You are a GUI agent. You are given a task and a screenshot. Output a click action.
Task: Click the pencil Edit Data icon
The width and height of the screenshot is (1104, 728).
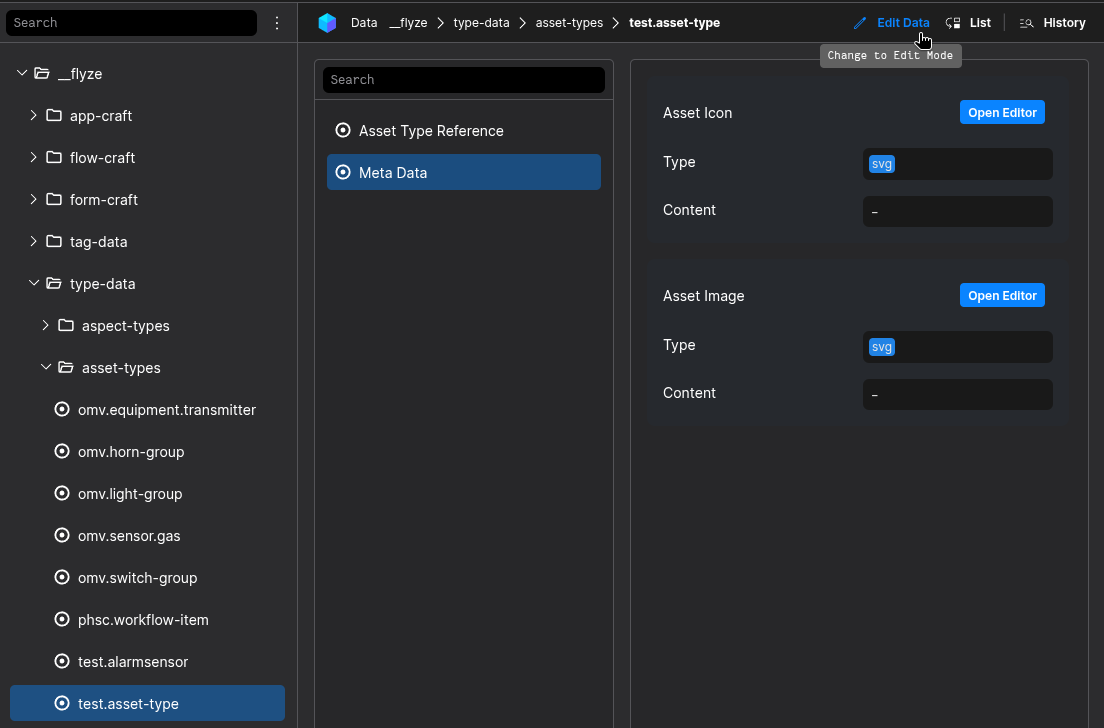[x=860, y=23]
